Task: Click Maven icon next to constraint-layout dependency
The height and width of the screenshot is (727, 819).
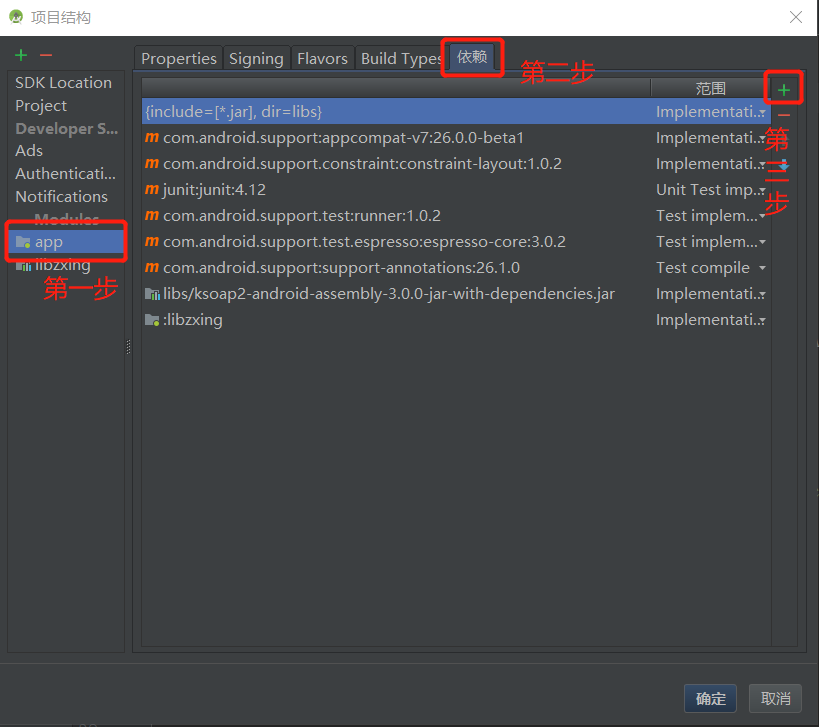Action: [151, 163]
